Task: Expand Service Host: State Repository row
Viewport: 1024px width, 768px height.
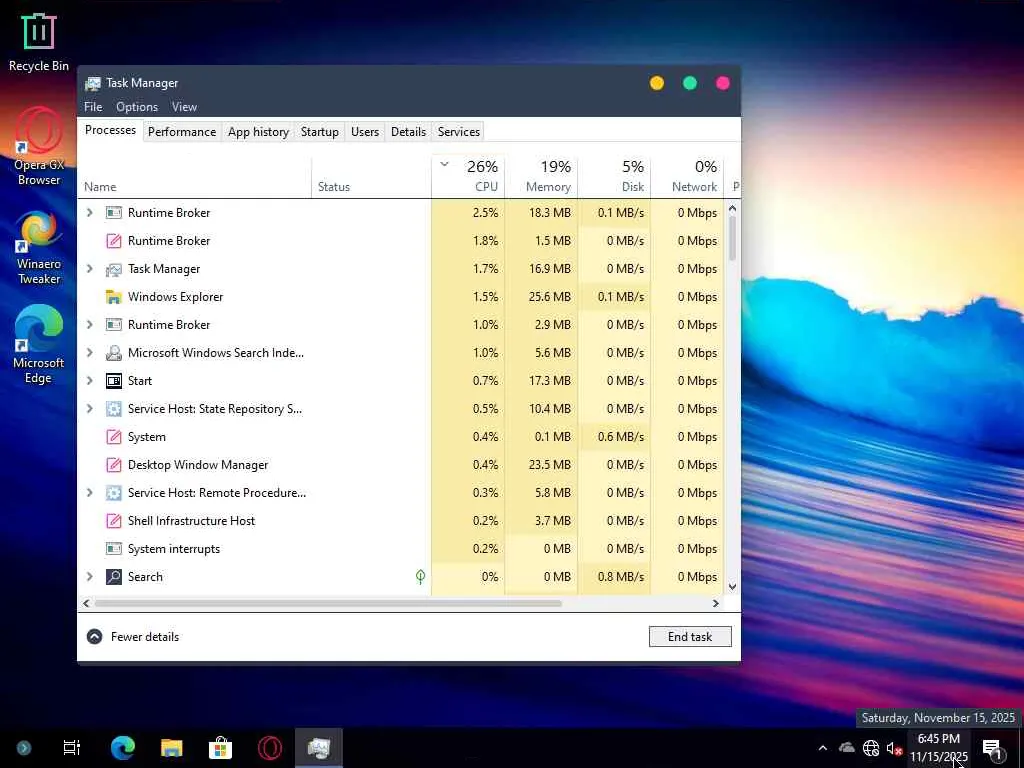Action: 90,409
